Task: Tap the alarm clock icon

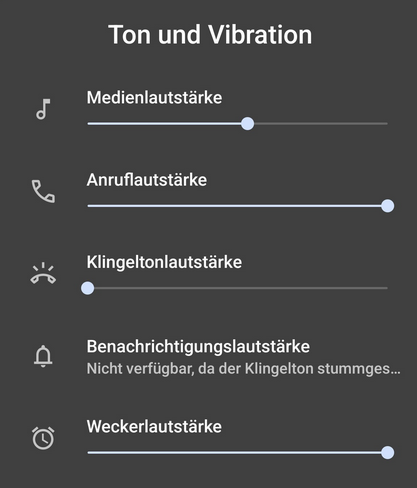Action: 43,438
